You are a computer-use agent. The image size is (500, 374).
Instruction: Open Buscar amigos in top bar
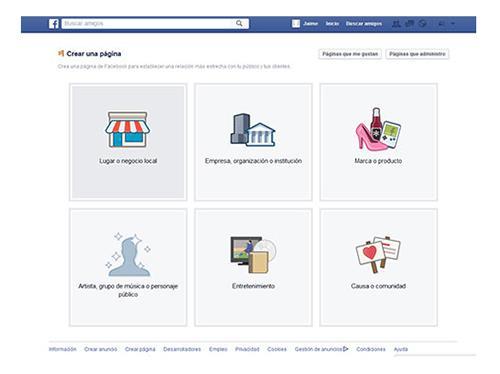364,24
